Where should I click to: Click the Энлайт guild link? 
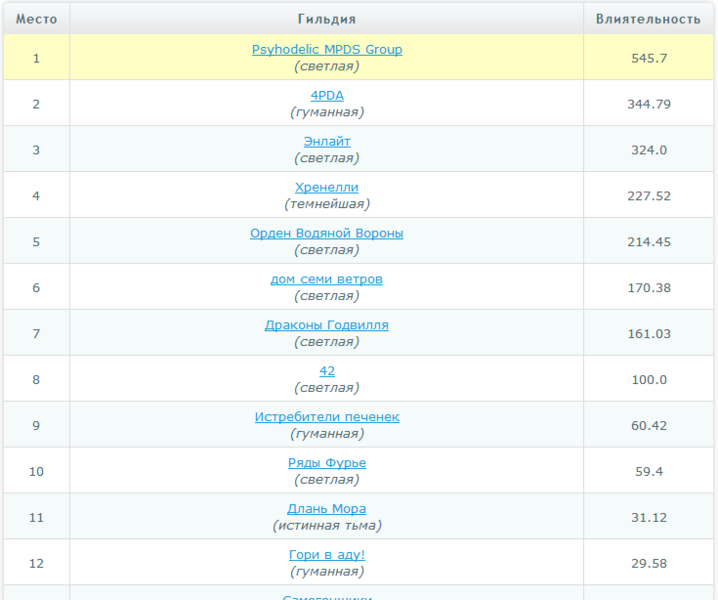(326, 142)
